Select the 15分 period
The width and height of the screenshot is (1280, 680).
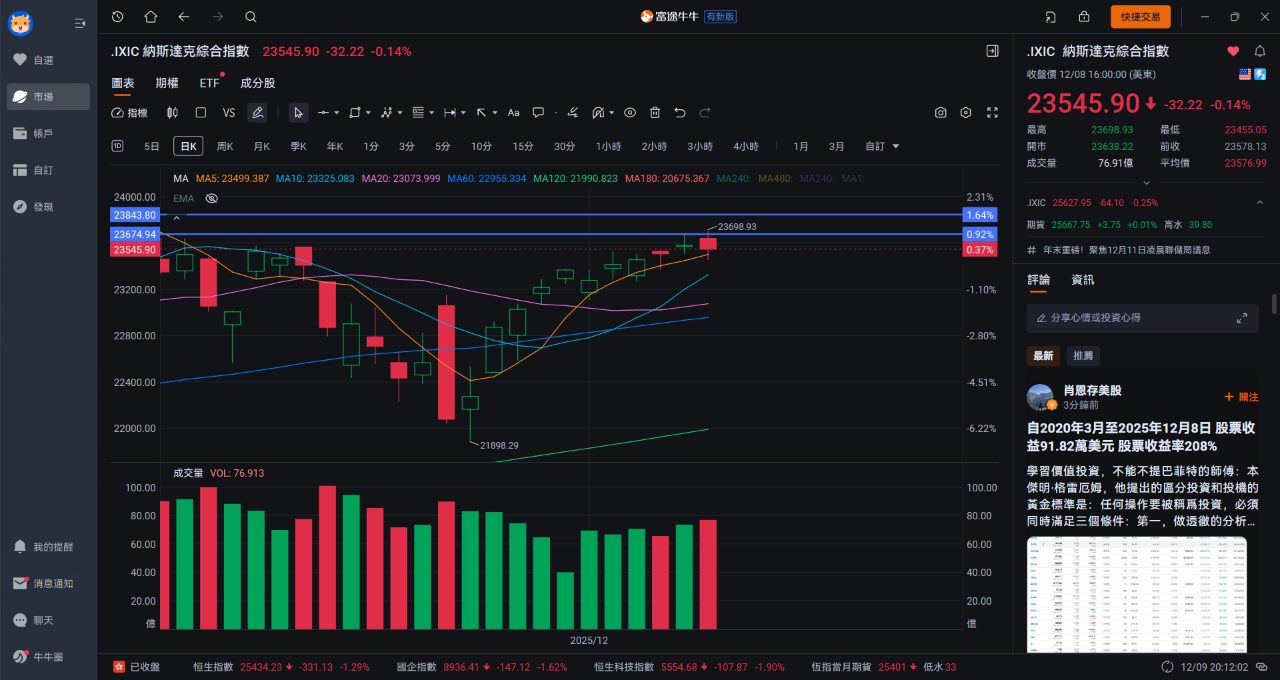pyautogui.click(x=523, y=146)
